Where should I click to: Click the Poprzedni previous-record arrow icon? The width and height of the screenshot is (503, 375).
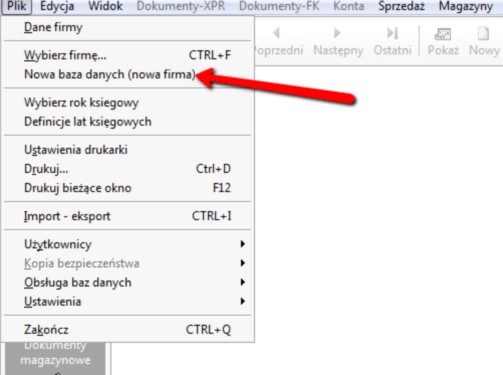click(x=276, y=33)
